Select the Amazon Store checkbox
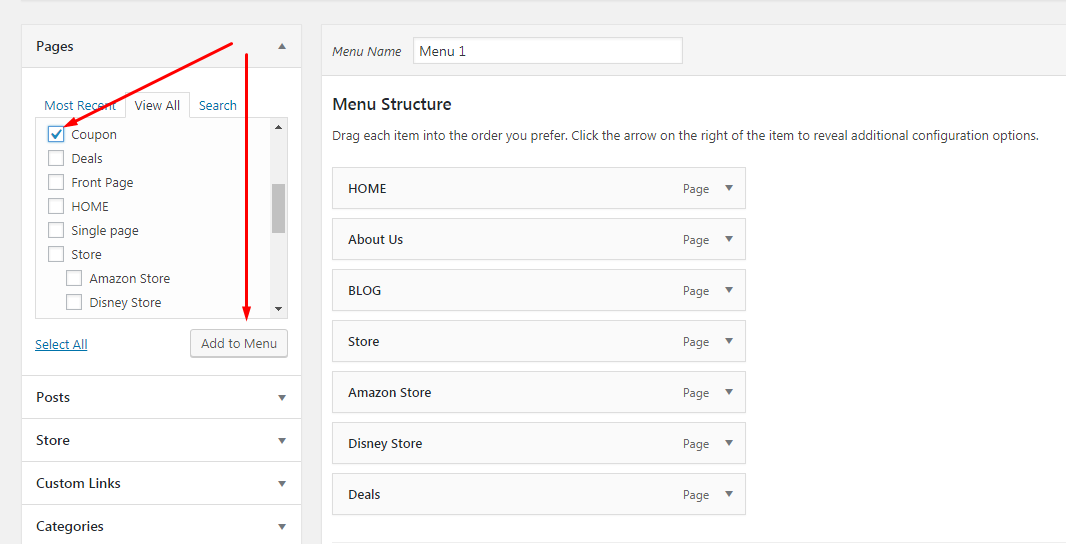 [x=74, y=278]
